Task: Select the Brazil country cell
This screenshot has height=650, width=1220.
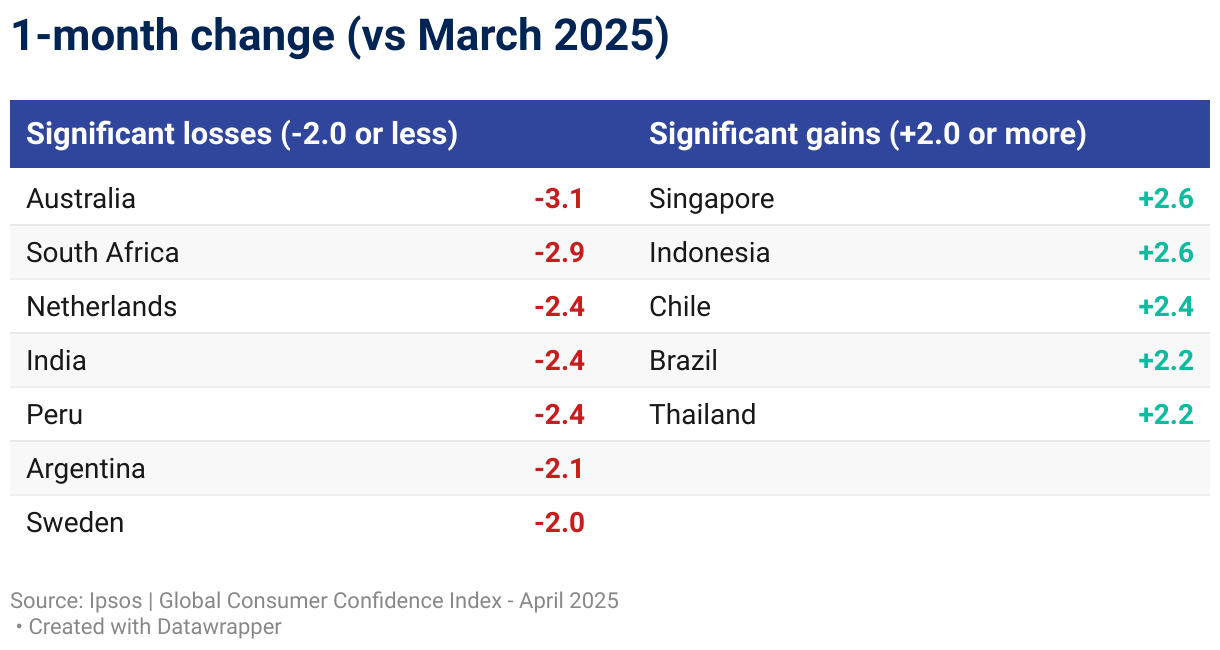Action: [683, 361]
